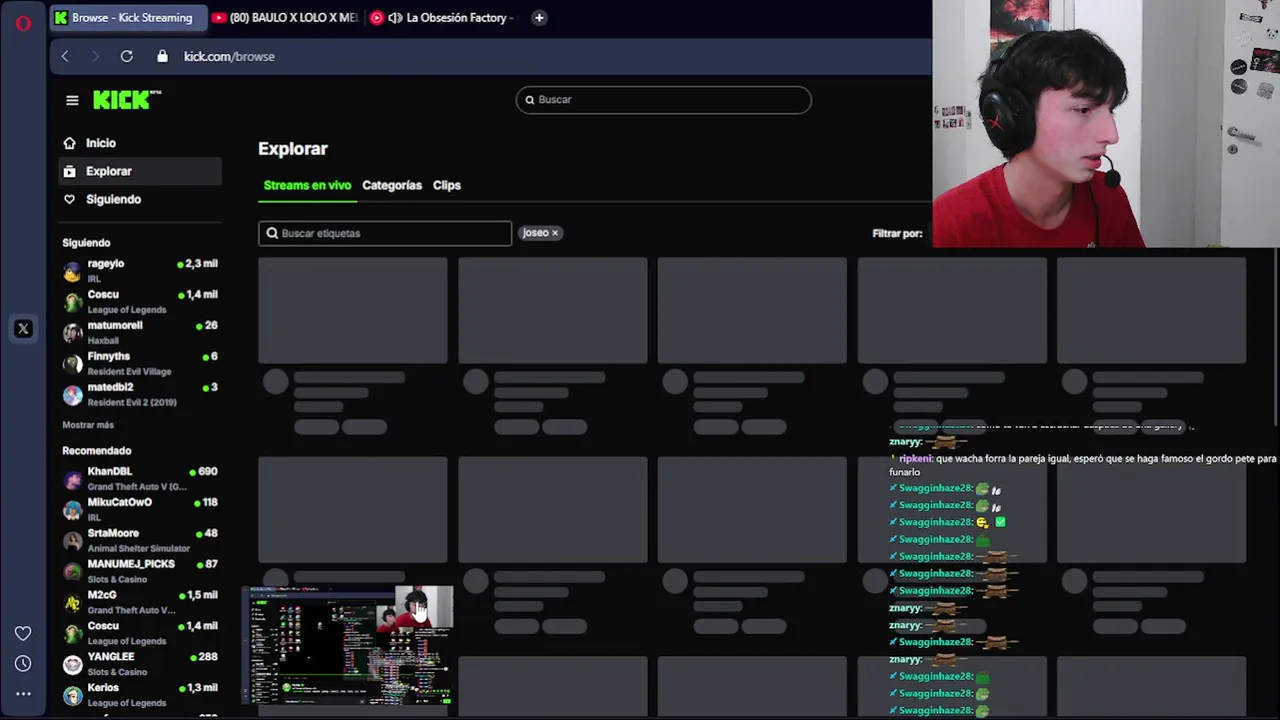Open the Opera menu logo
Screen dimensions: 1280x720
23,23
